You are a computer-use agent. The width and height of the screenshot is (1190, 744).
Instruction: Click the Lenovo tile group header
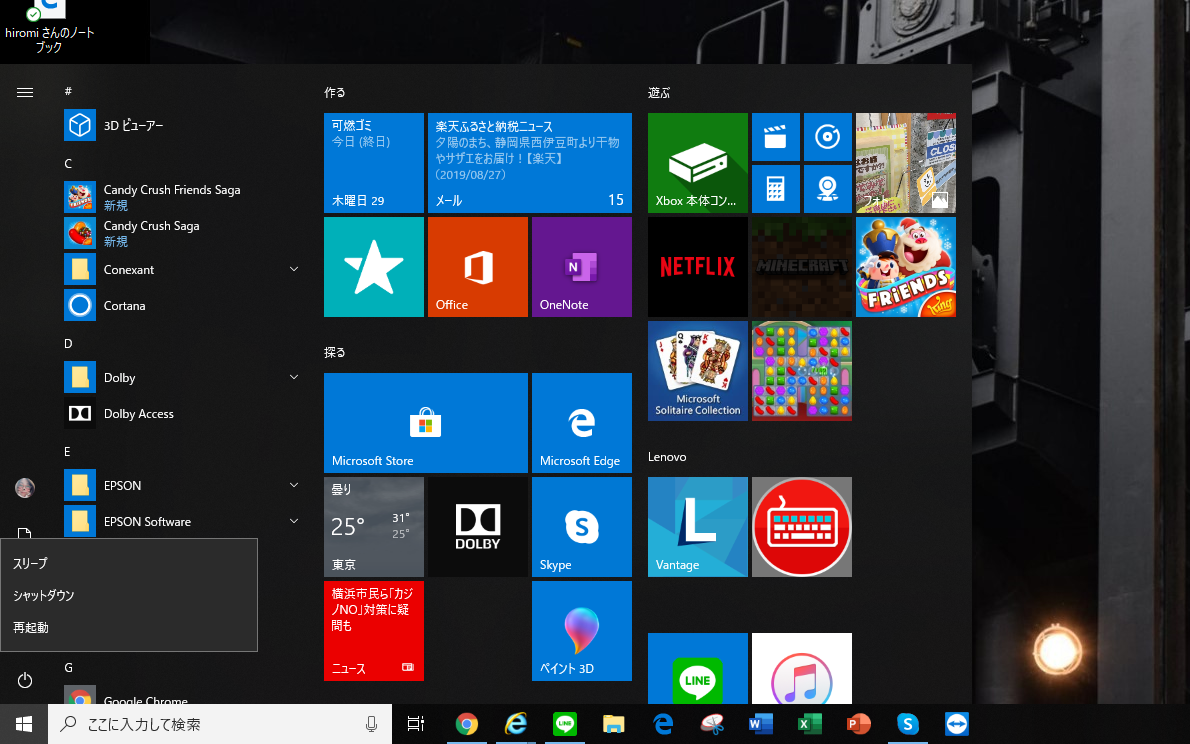(667, 456)
